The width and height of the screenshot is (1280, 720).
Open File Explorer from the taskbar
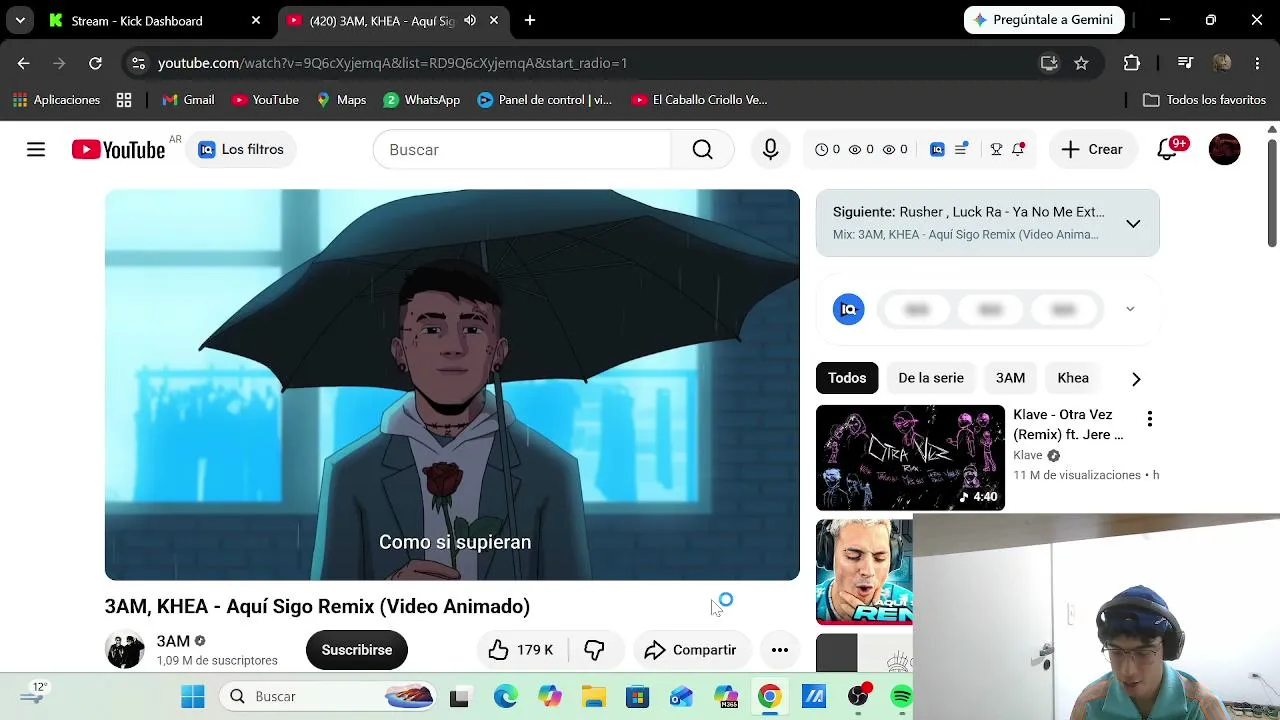tap(594, 696)
